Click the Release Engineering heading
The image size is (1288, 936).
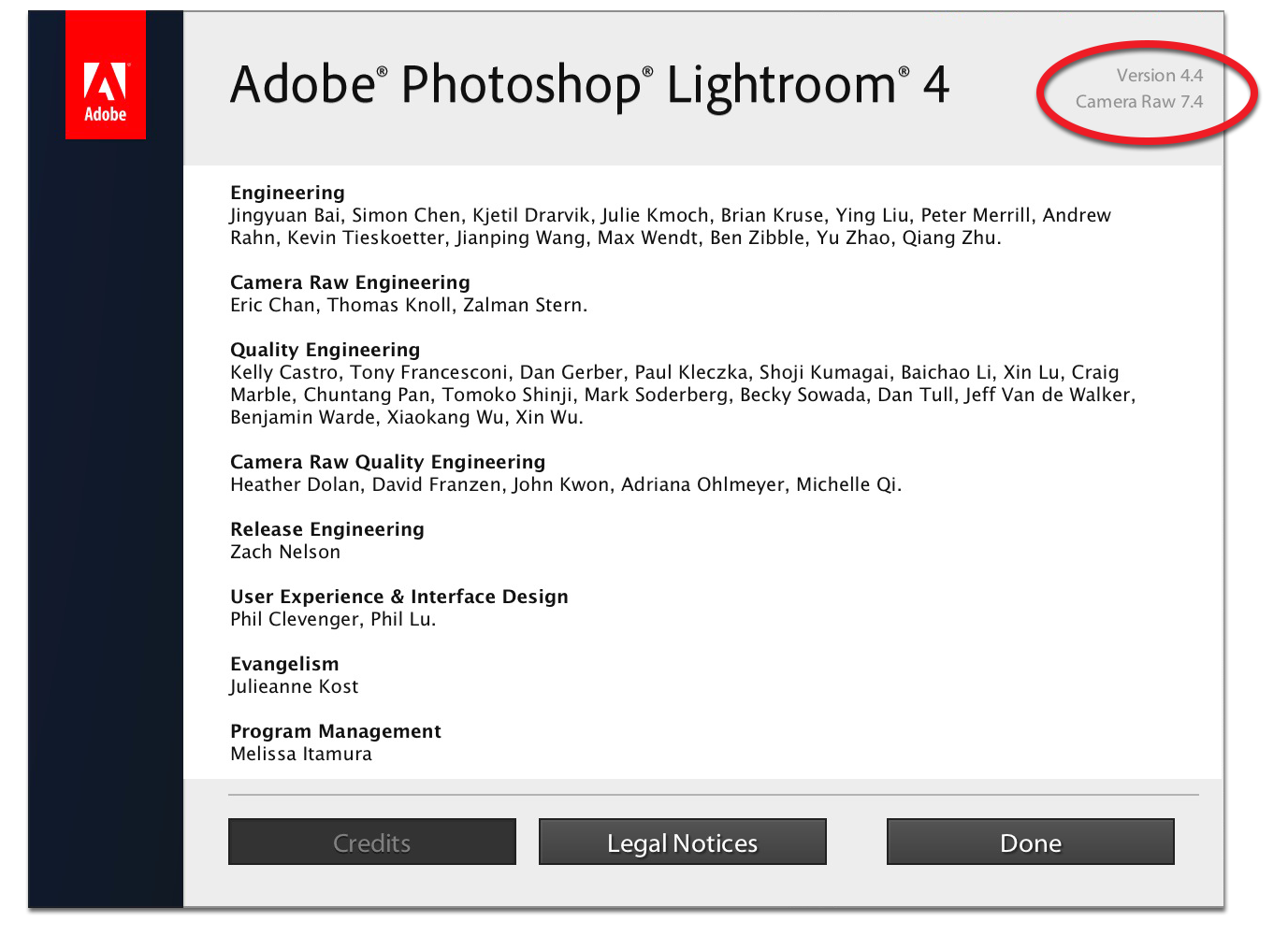327,529
